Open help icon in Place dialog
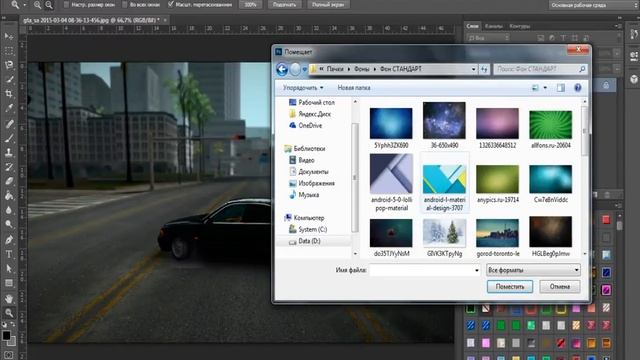 (x=578, y=88)
